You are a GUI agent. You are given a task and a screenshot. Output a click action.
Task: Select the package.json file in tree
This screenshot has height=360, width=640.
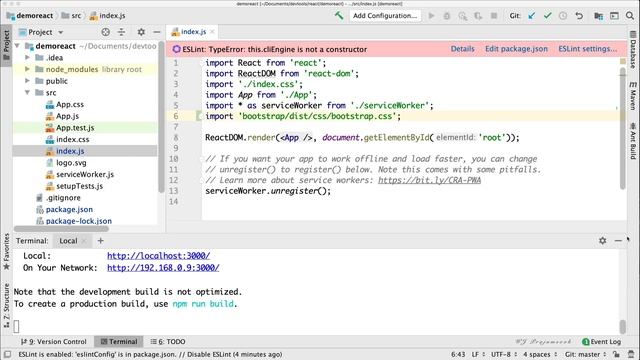[x=69, y=209]
